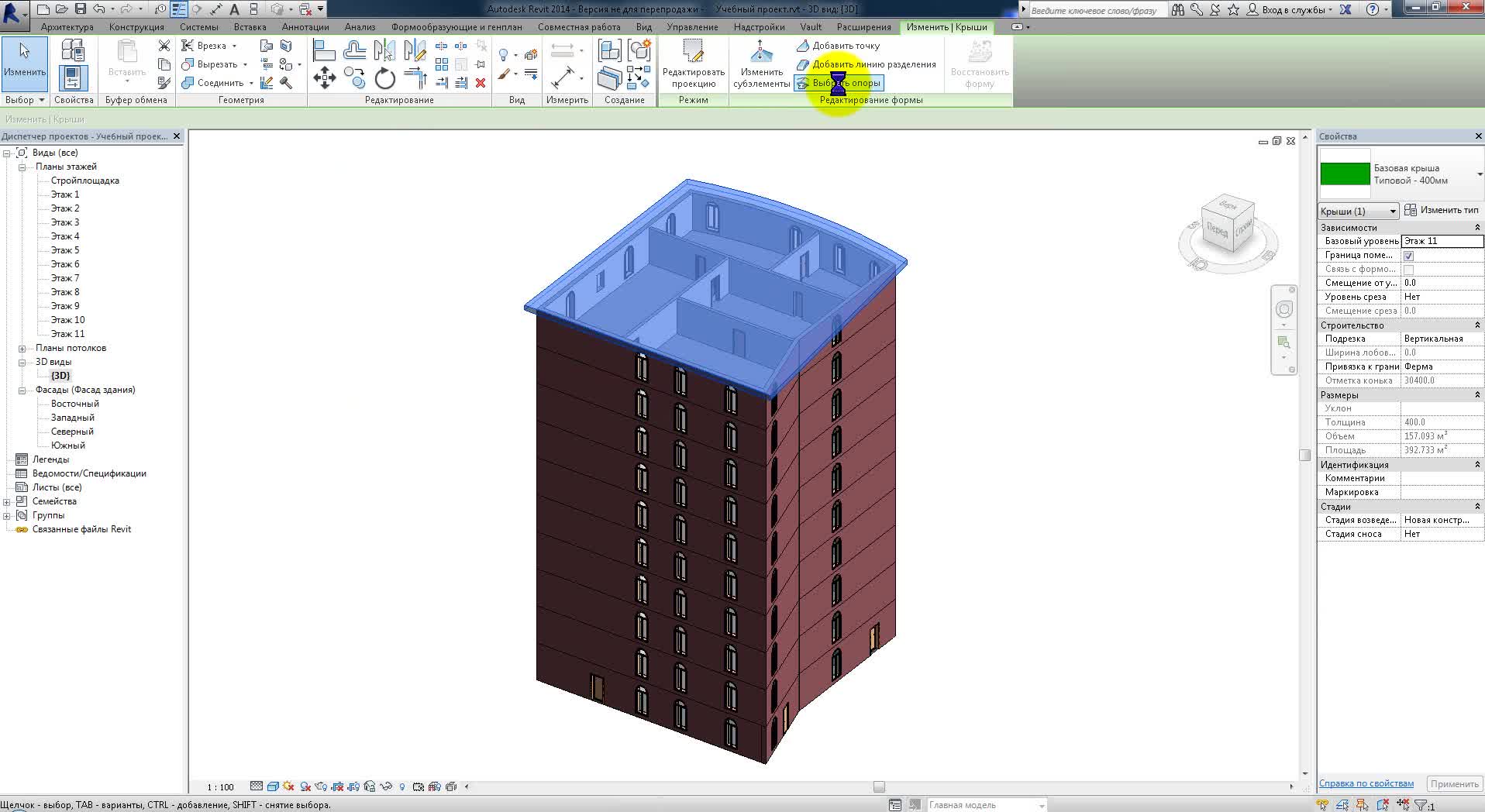Click the Help question mark icon
The height and width of the screenshot is (812, 1485).
click(x=1373, y=9)
